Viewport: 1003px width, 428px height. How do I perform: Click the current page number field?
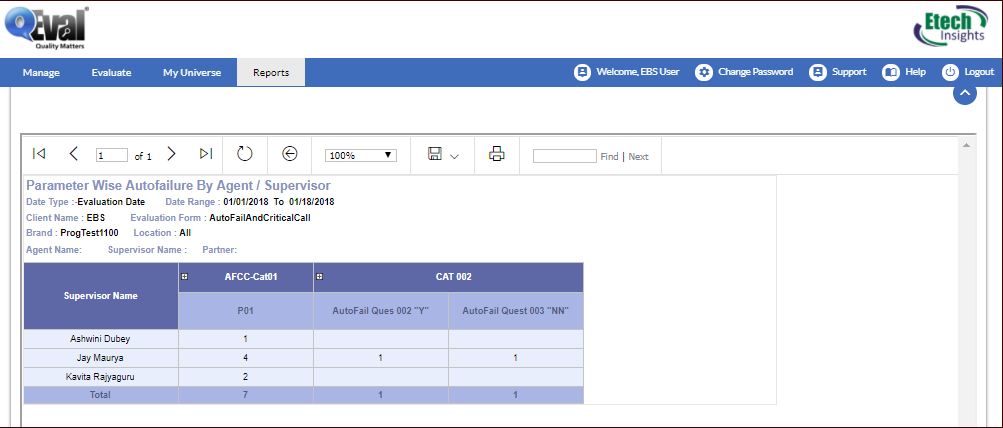(x=112, y=156)
